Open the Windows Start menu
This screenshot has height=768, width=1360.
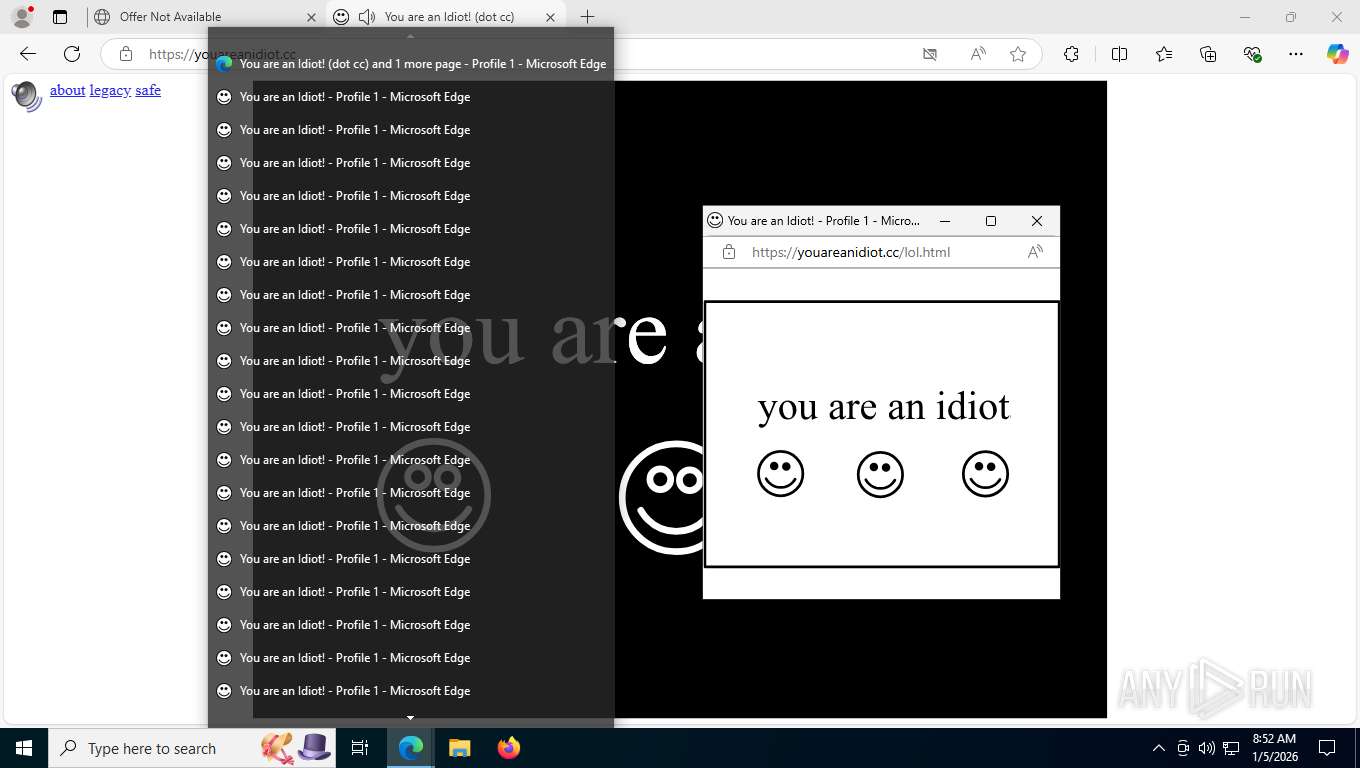click(x=24, y=748)
